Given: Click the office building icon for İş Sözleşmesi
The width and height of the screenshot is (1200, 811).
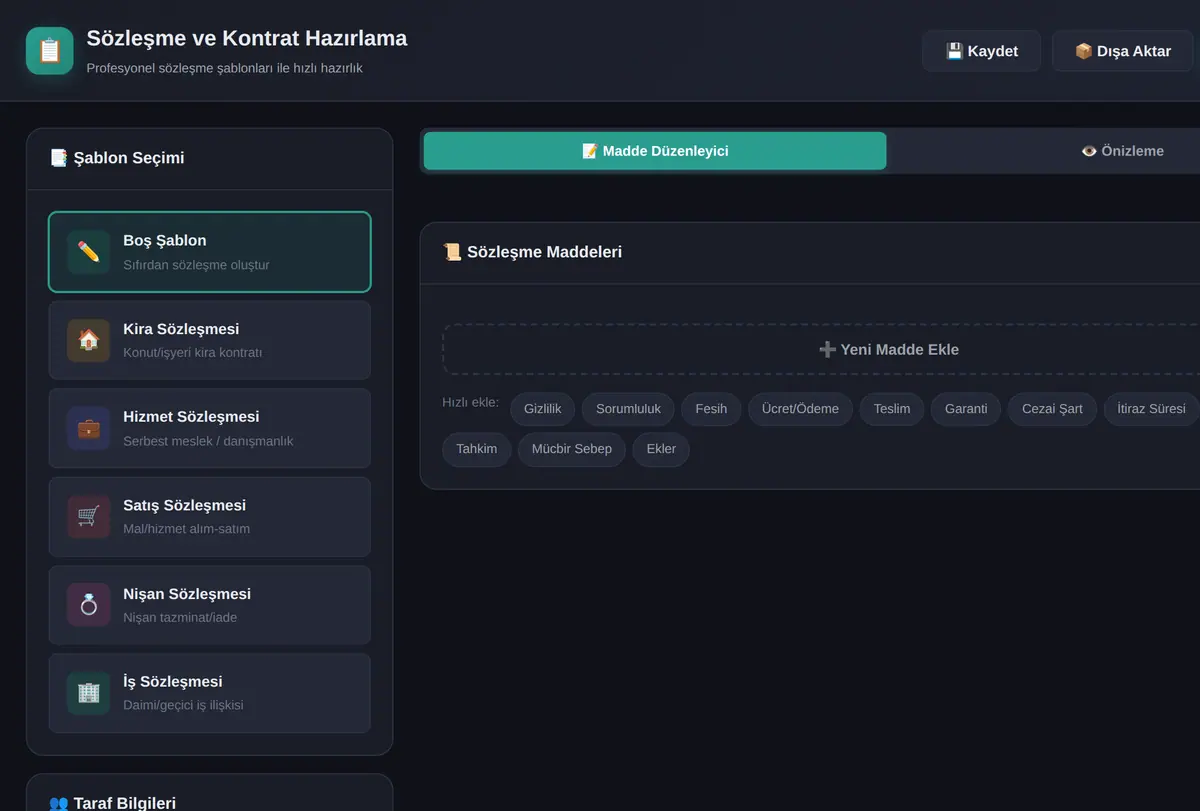Looking at the screenshot, I should tap(89, 693).
